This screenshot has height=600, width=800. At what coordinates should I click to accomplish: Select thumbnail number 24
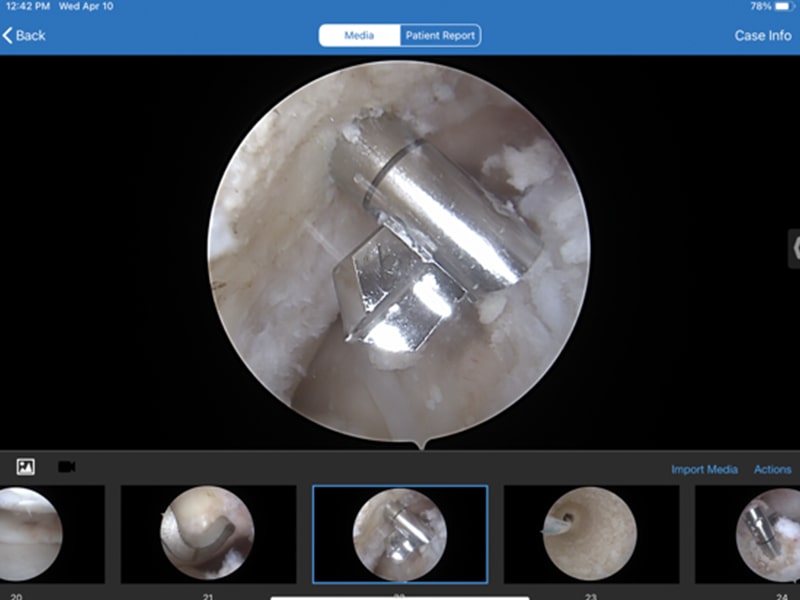click(748, 534)
